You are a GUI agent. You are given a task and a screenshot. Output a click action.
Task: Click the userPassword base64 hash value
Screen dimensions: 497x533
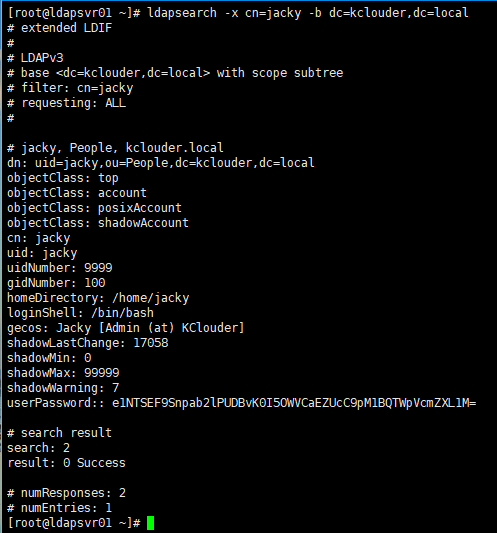[294, 403]
